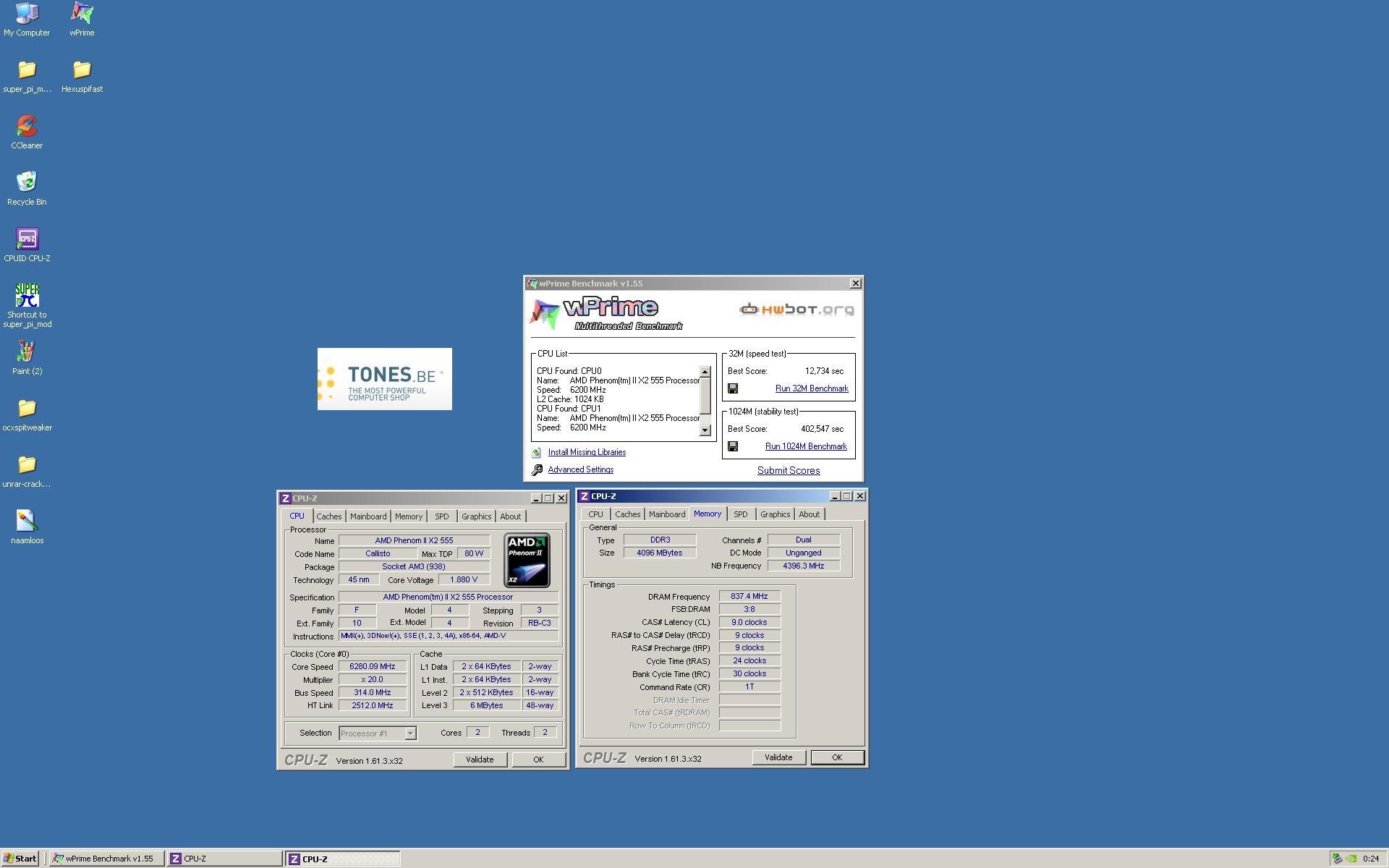This screenshot has width=1389, height=868.
Task: Select the Hexuspifast folder on desktop
Action: pos(82,76)
